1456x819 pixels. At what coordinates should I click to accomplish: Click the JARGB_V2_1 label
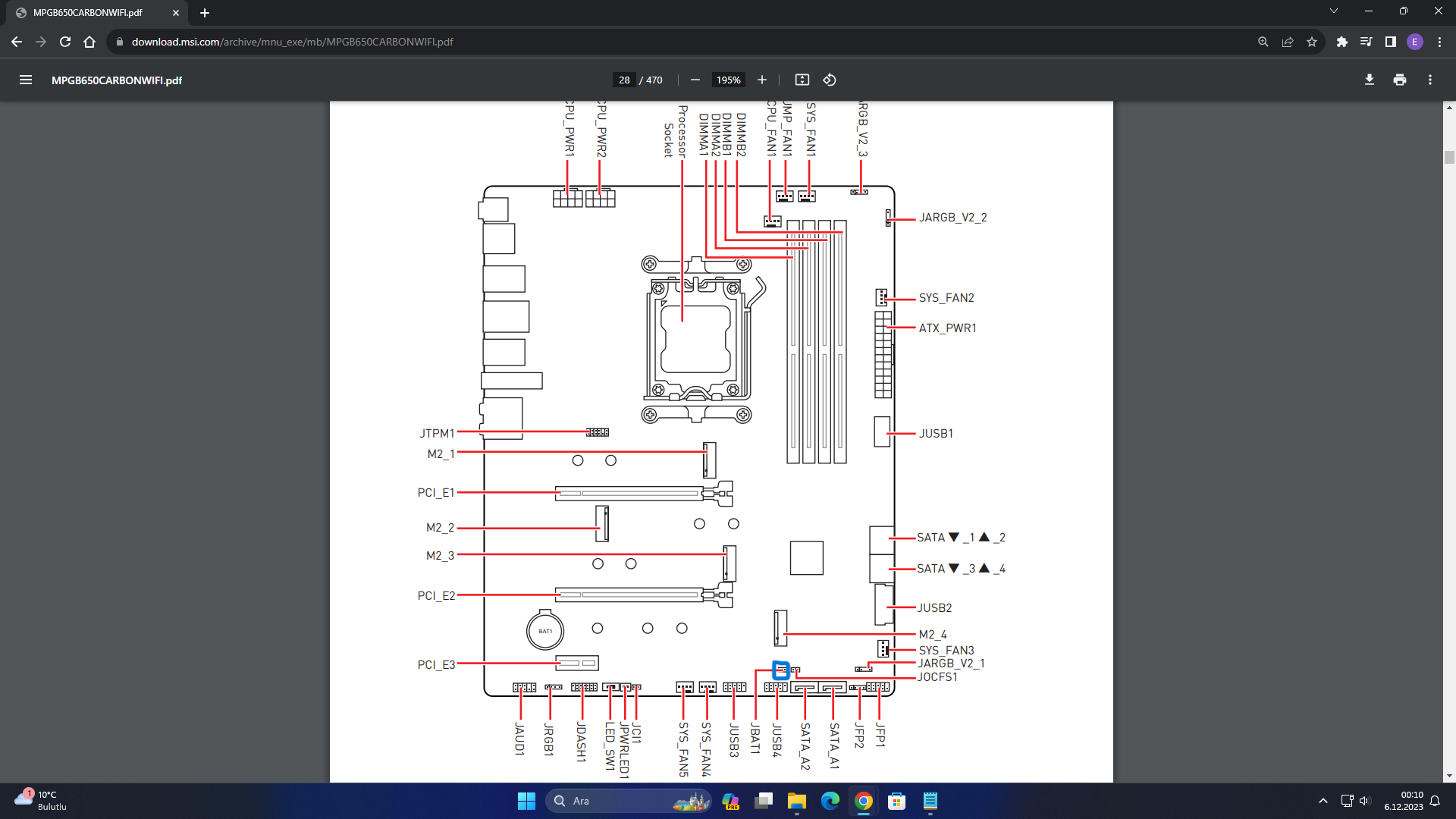tap(951, 664)
